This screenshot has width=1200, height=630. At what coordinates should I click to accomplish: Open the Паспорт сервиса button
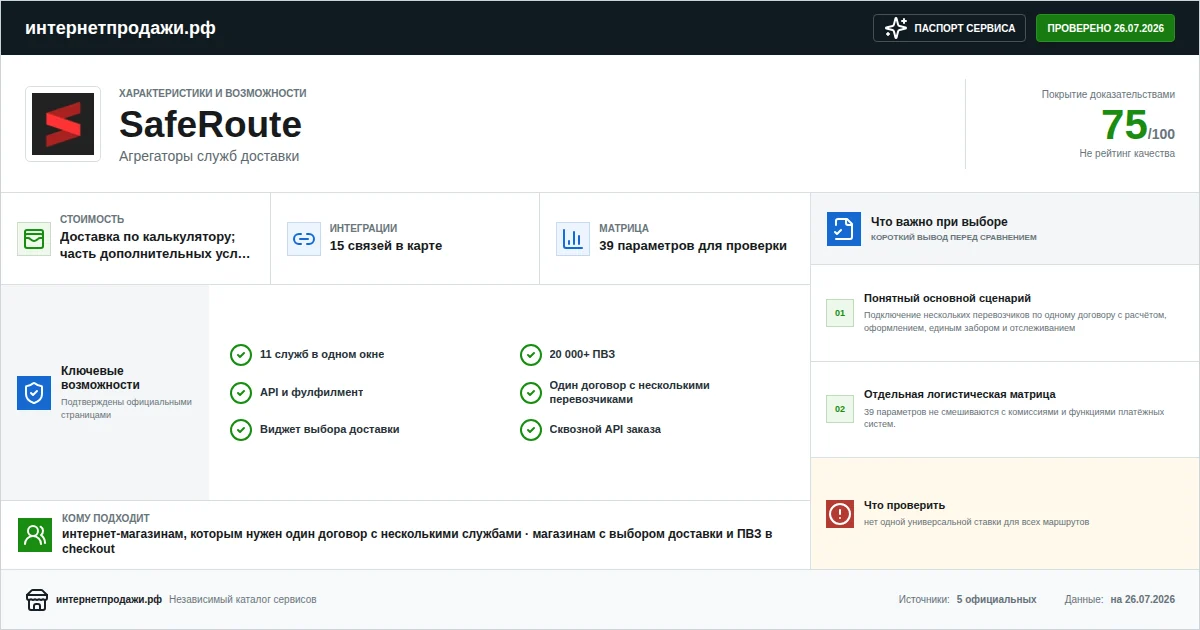pos(950,28)
